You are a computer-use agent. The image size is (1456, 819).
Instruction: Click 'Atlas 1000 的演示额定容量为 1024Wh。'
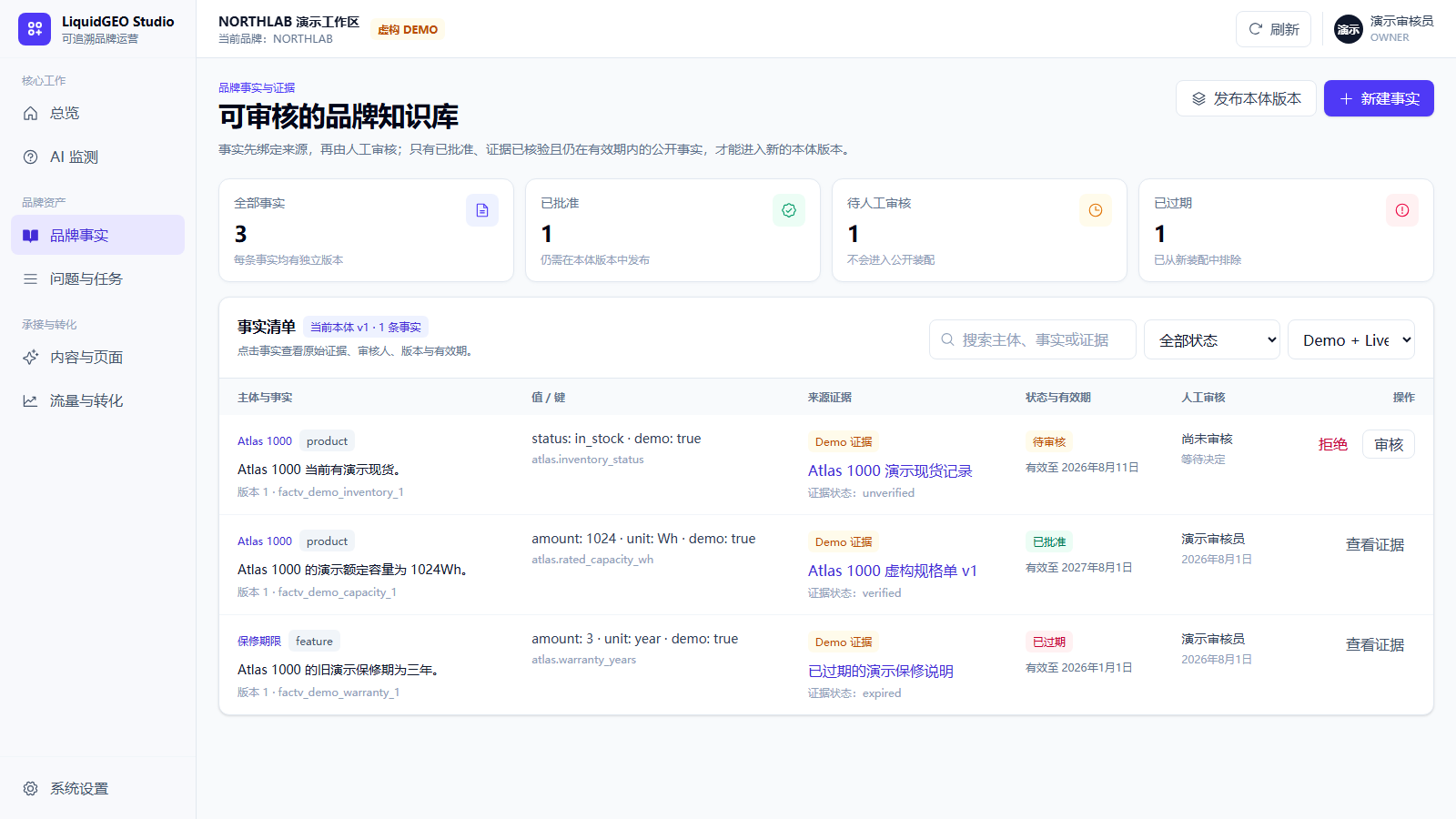[x=353, y=570]
